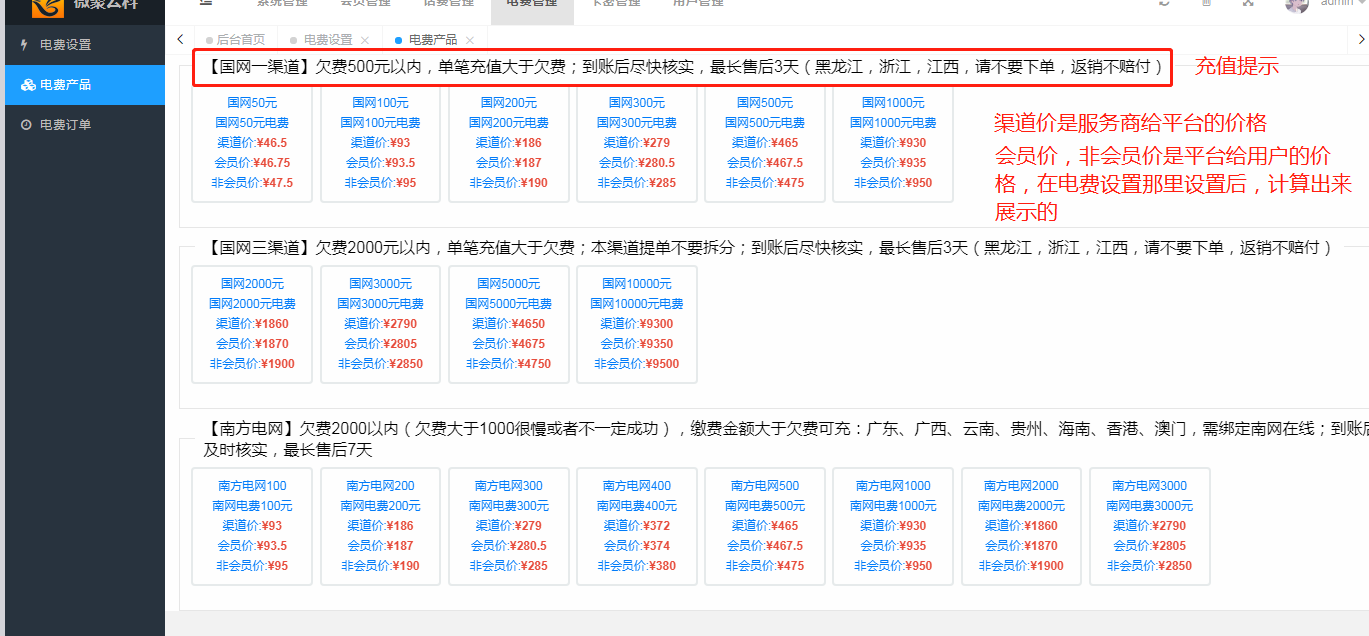The width and height of the screenshot is (1369, 636).
Task: Click the clock icon beside 电费订单 sidebar item
Action: click(x=27, y=125)
